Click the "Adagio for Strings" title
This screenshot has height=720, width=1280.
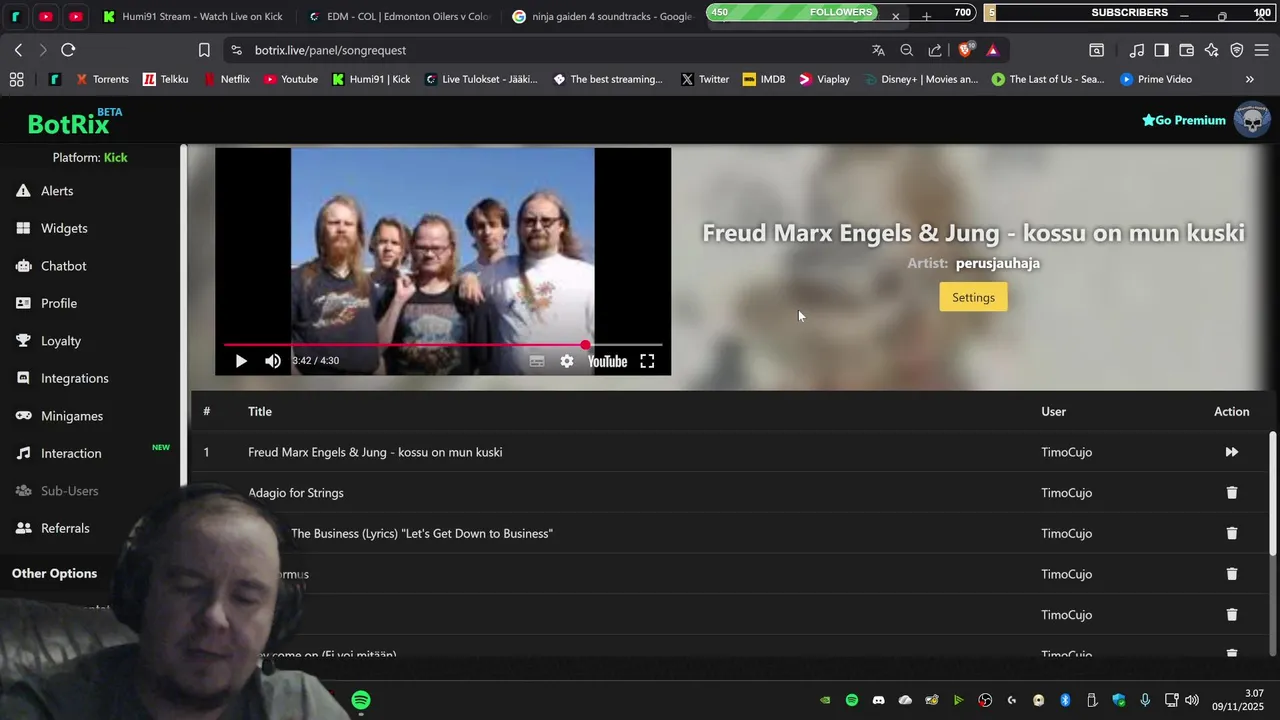tap(296, 493)
